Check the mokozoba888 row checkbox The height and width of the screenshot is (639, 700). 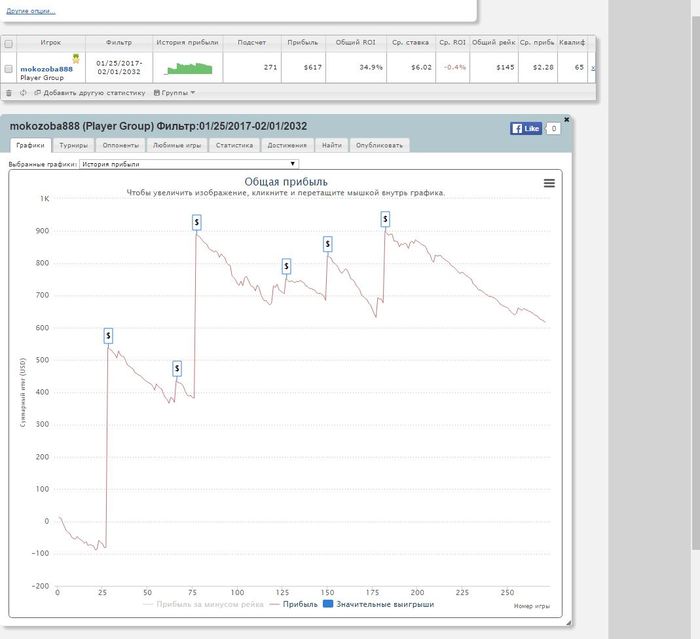[x=8, y=69]
